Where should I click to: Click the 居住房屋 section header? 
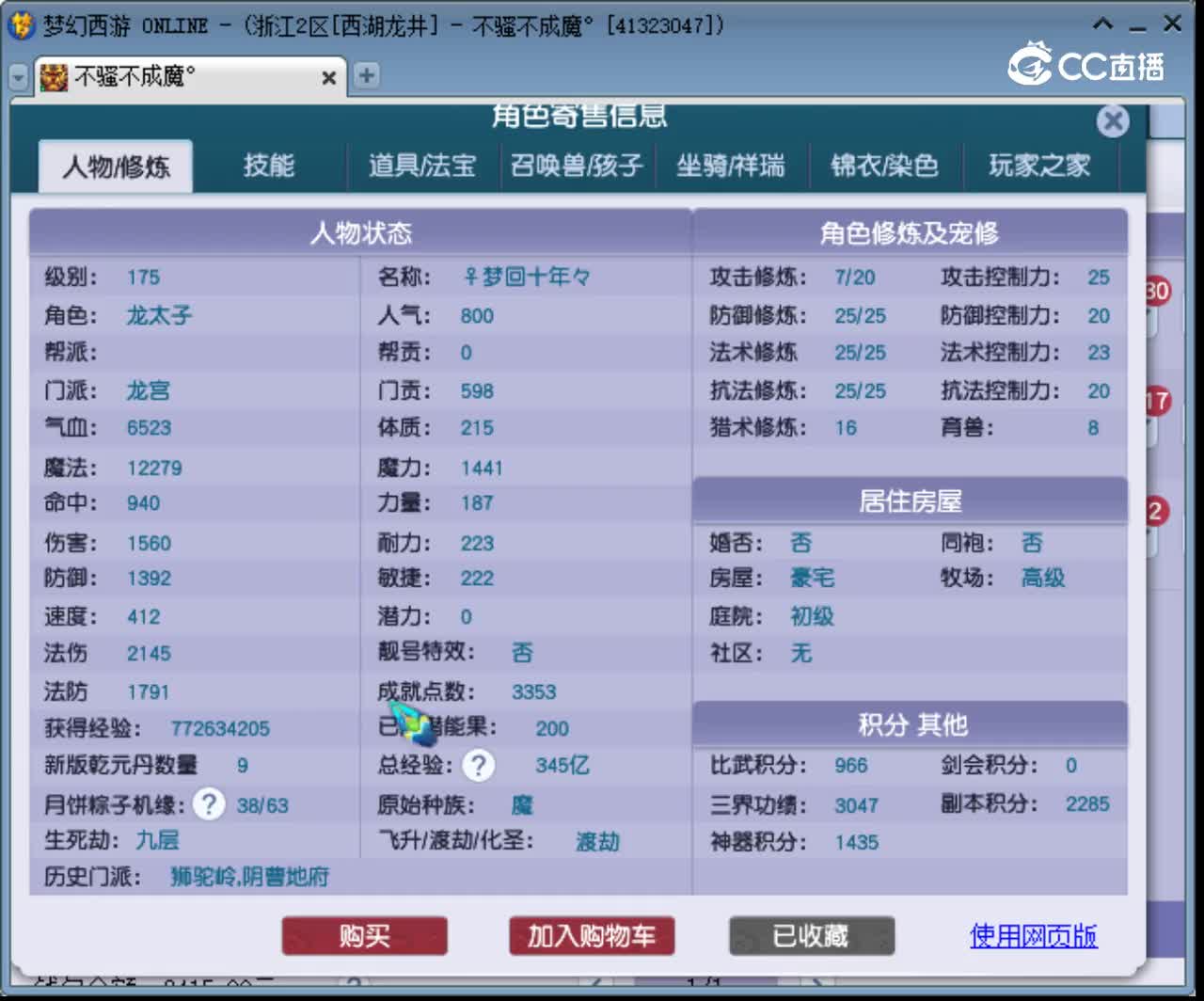click(x=910, y=500)
